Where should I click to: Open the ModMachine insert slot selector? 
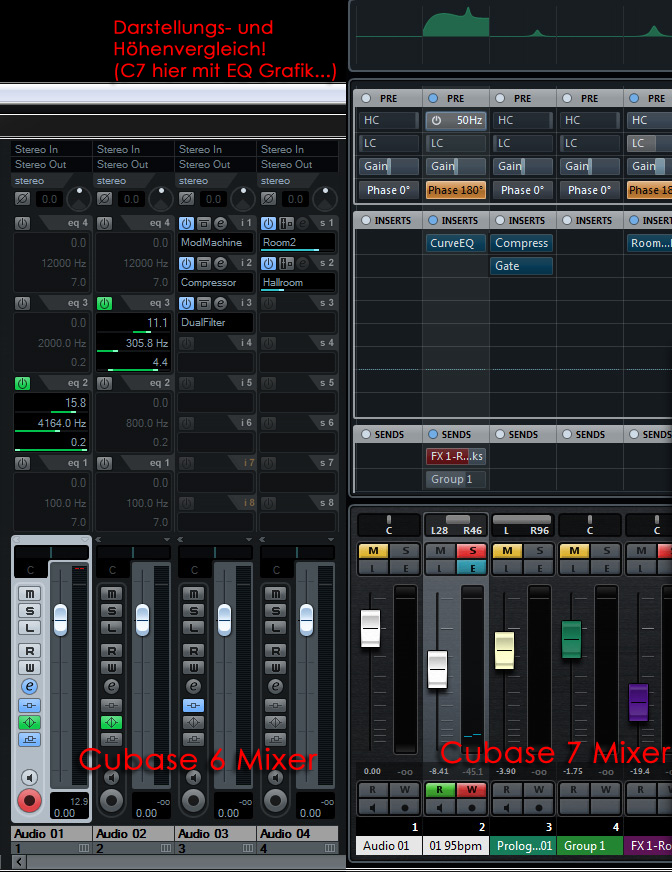[216, 242]
